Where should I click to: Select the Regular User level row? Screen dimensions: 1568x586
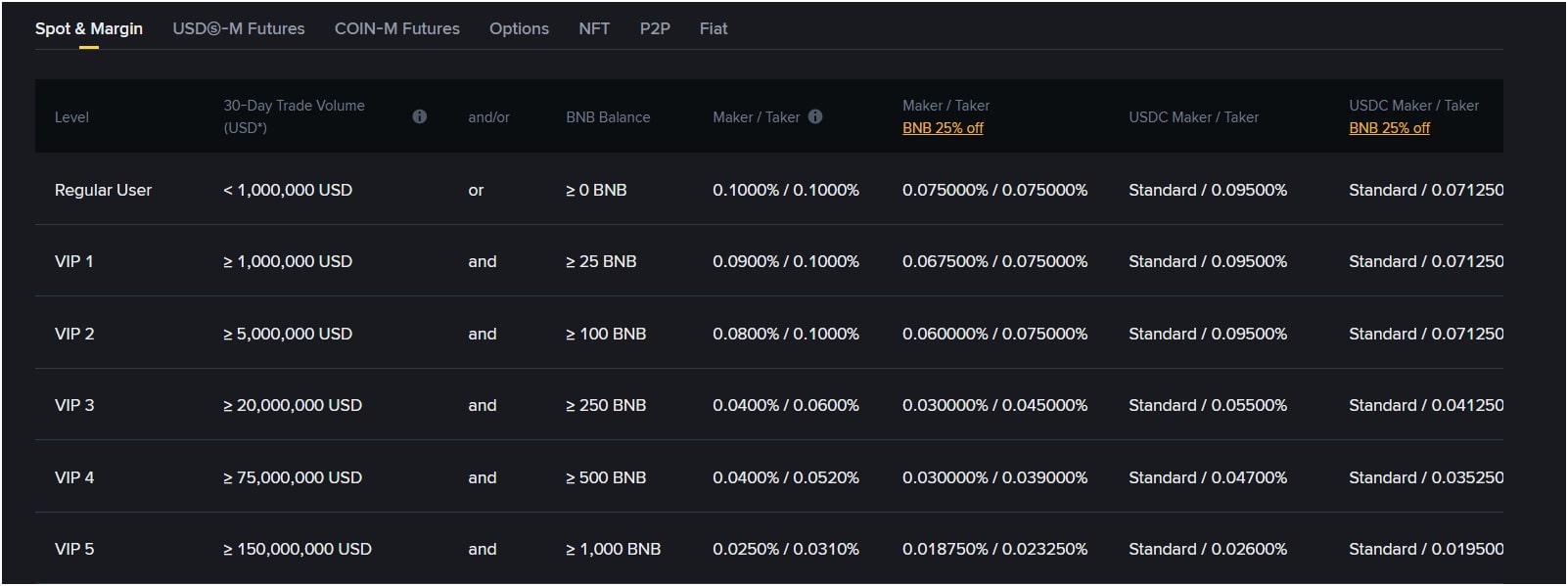103,190
